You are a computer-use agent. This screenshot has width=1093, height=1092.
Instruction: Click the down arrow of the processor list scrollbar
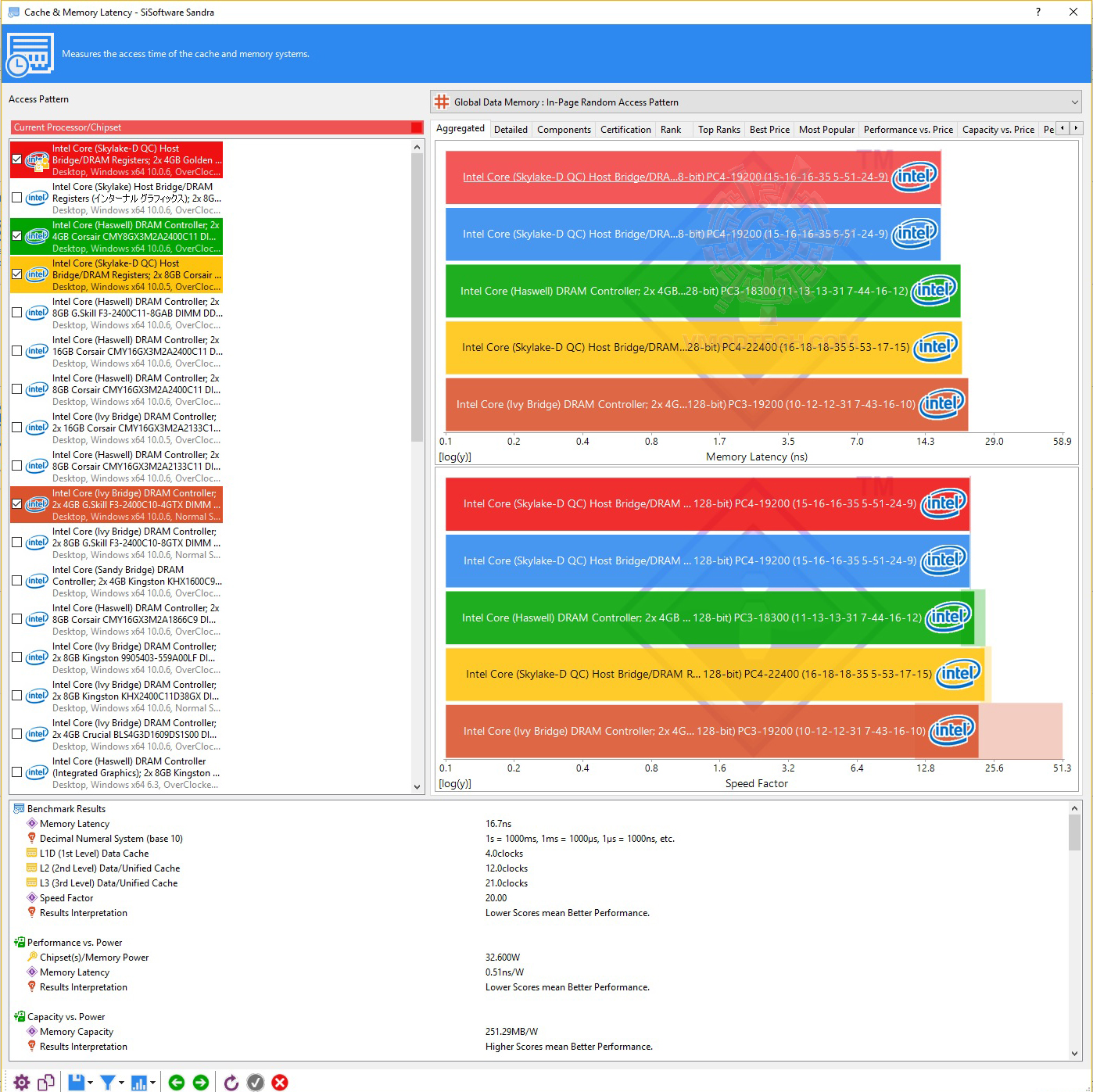pos(417,786)
